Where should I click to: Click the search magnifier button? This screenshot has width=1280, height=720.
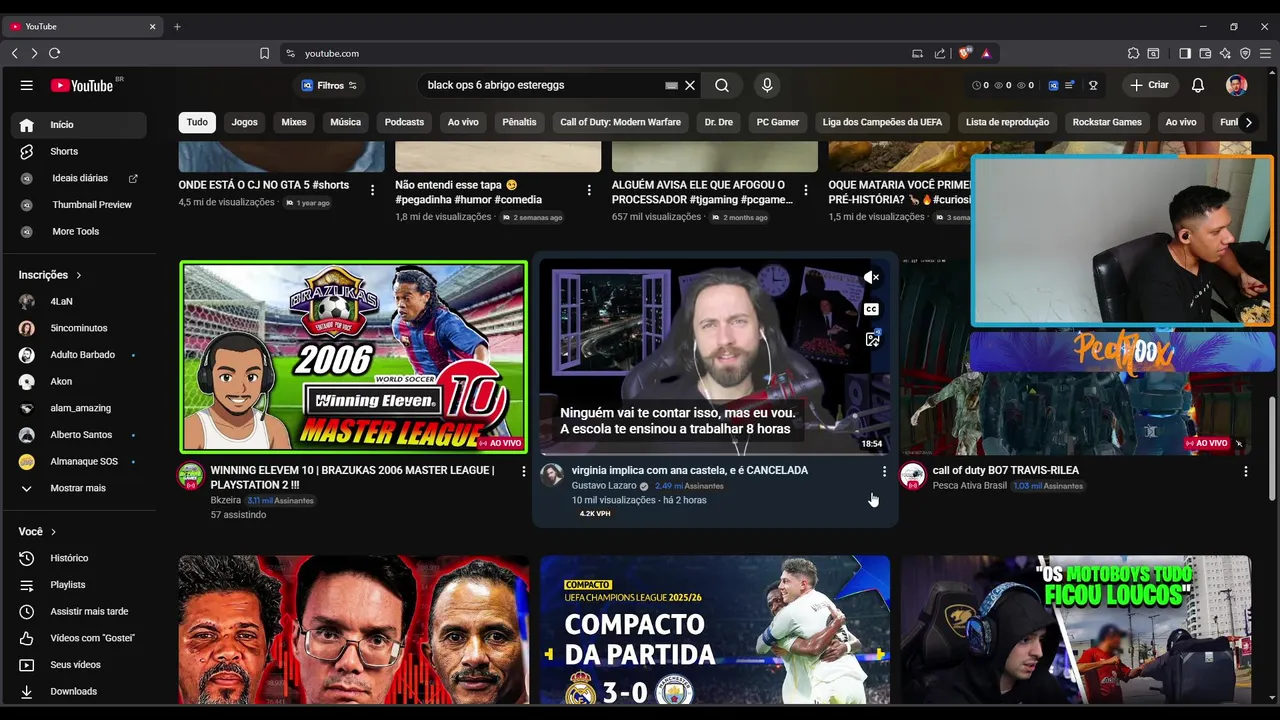722,85
